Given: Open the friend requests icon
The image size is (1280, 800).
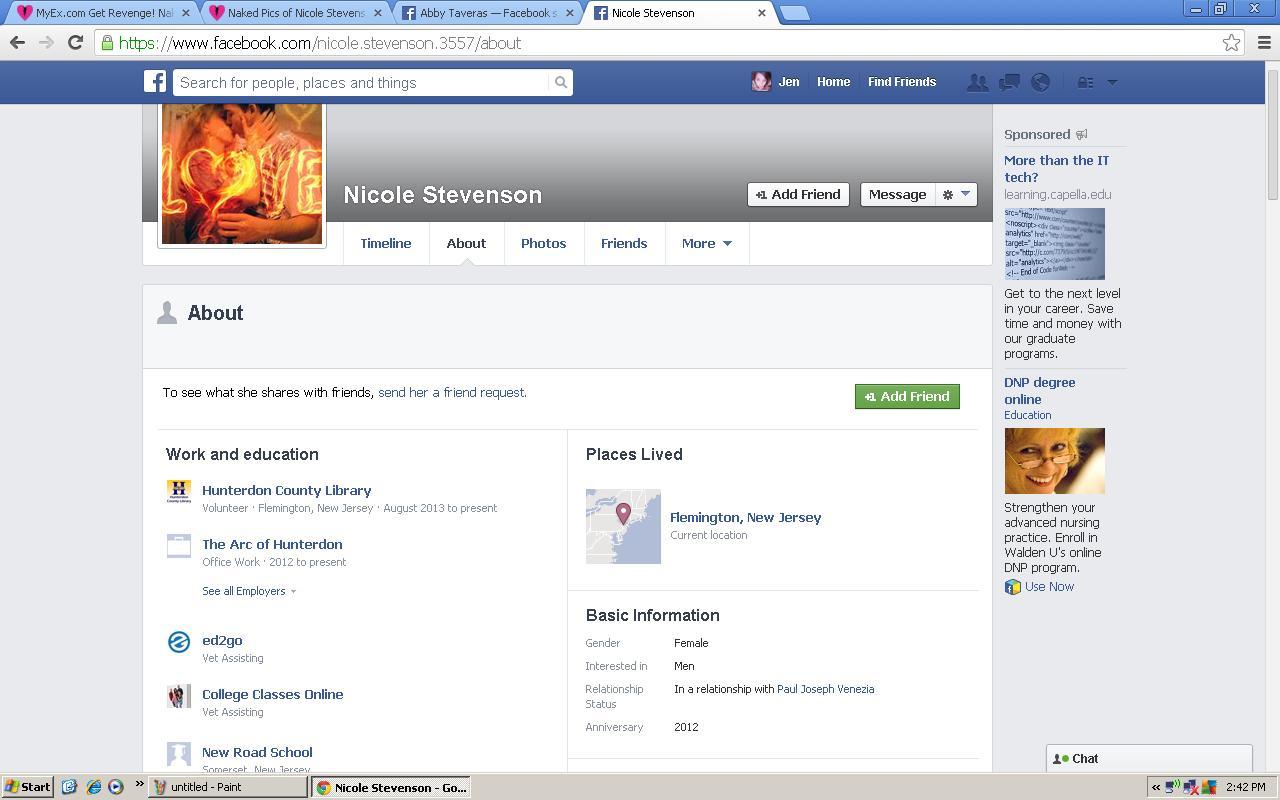Looking at the screenshot, I should point(977,83).
